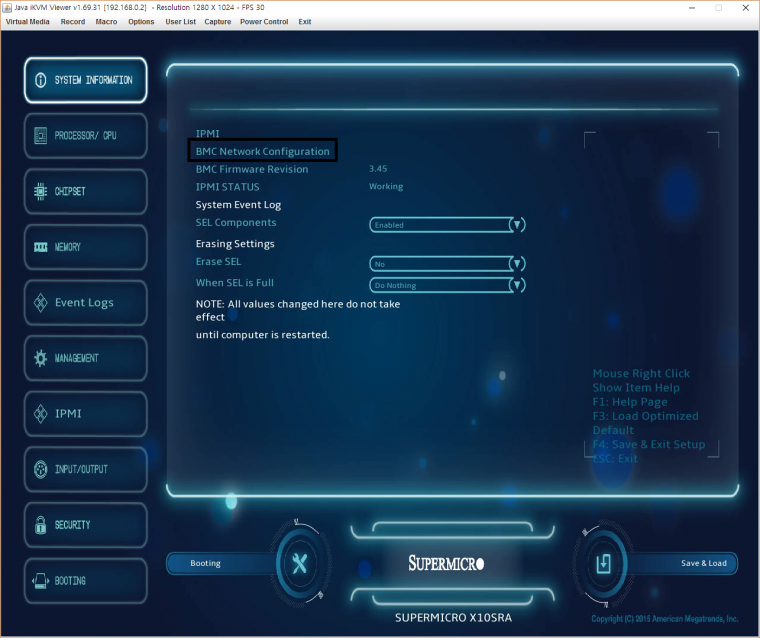Image resolution: width=760 pixels, height=638 pixels.
Task: Select the IPMI sidebar button
Action: (x=86, y=414)
